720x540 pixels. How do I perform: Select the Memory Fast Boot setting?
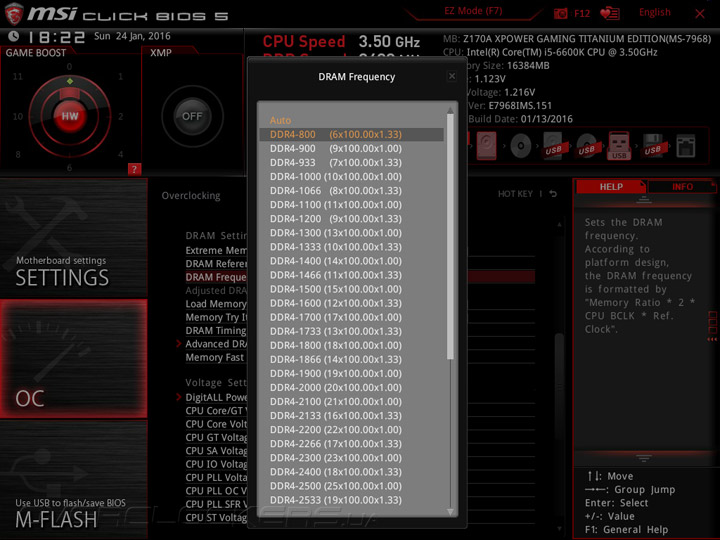pyautogui.click(x=216, y=357)
